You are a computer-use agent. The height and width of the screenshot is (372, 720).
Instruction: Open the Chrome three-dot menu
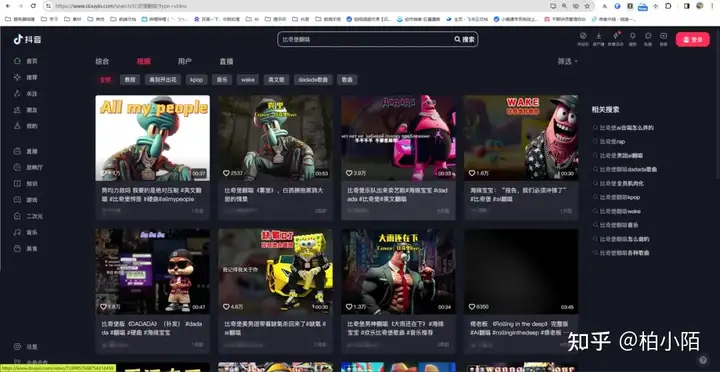tap(711, 6)
